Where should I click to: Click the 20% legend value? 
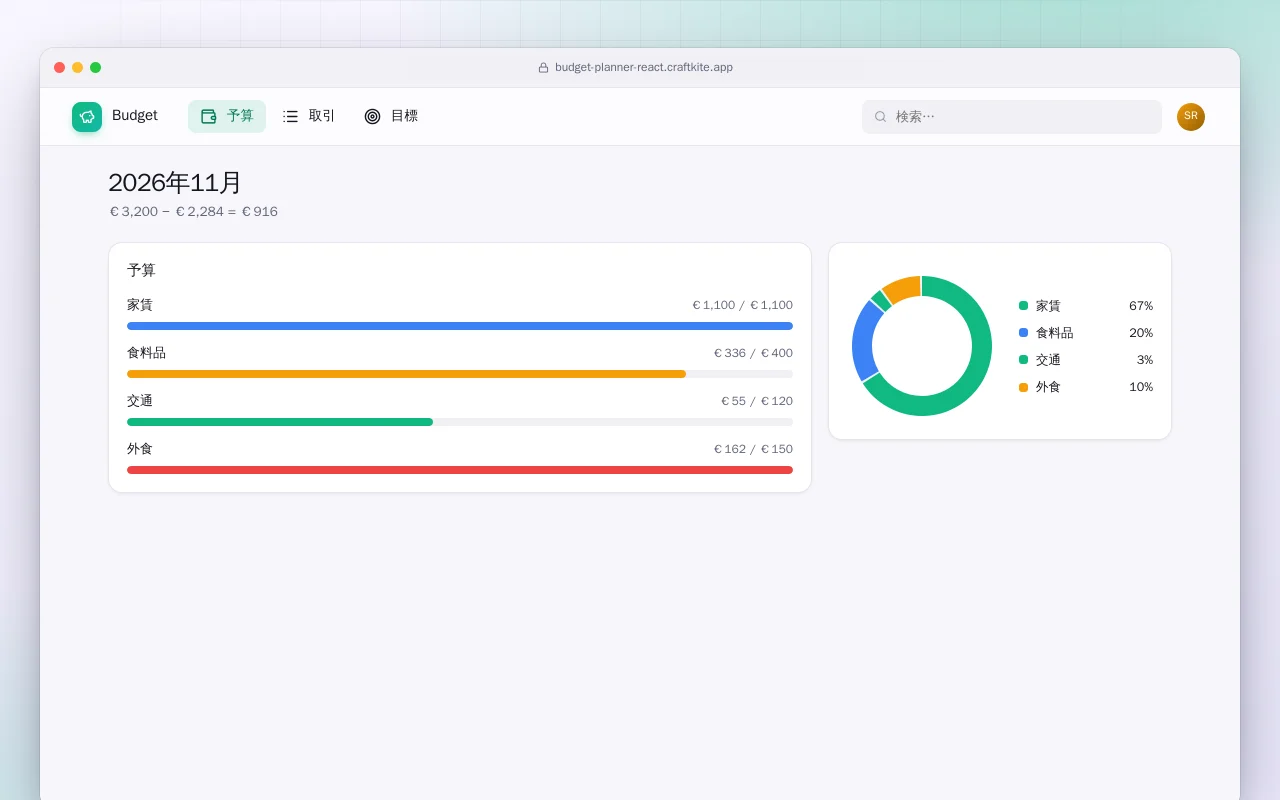pos(1141,333)
